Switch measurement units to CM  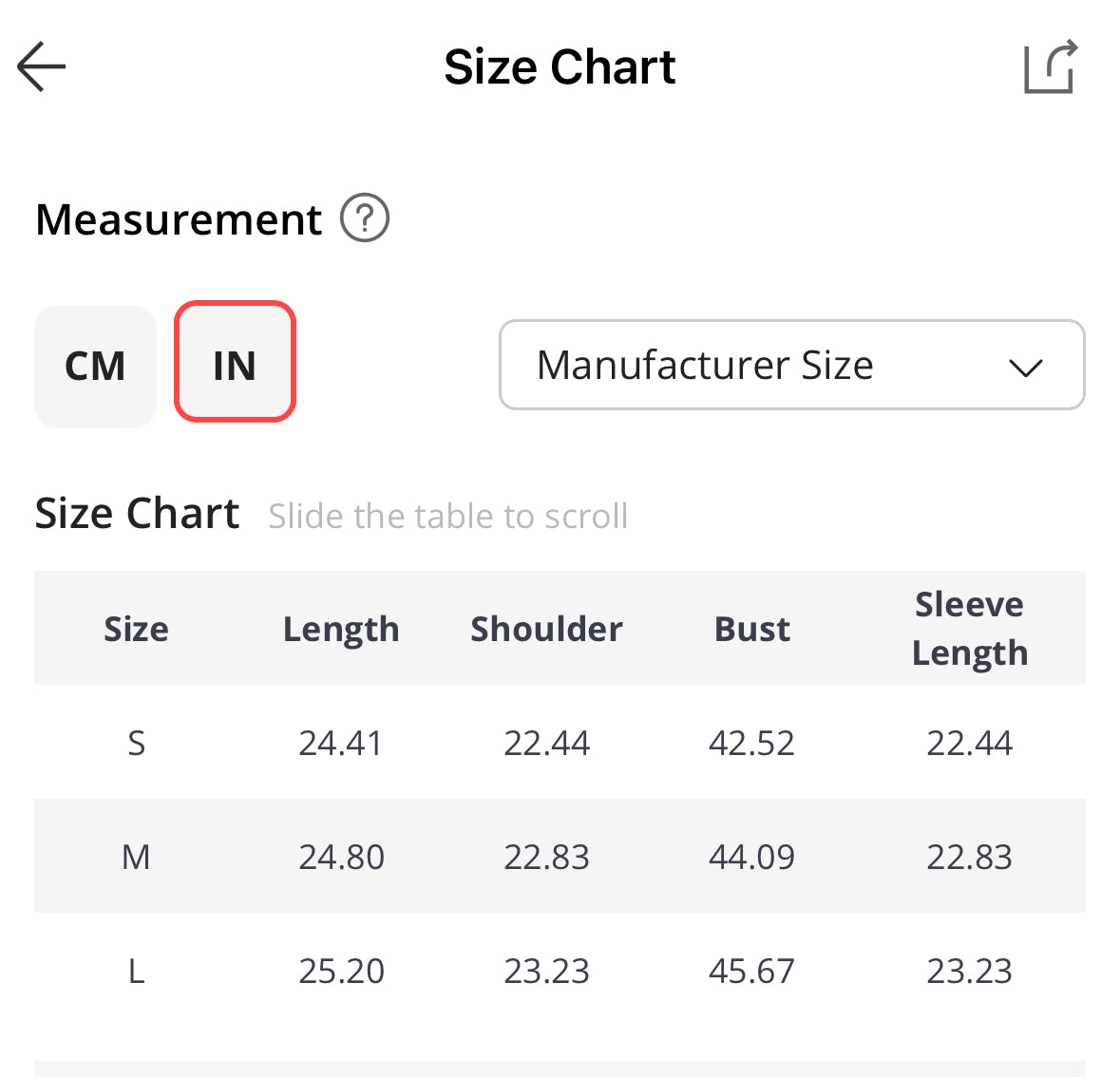click(x=95, y=367)
